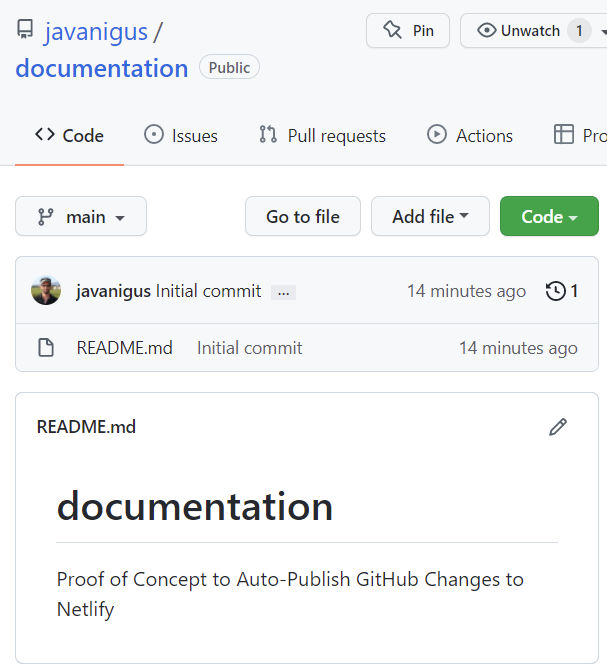Open the documentation repository name link
607x668 pixels.
pos(102,69)
